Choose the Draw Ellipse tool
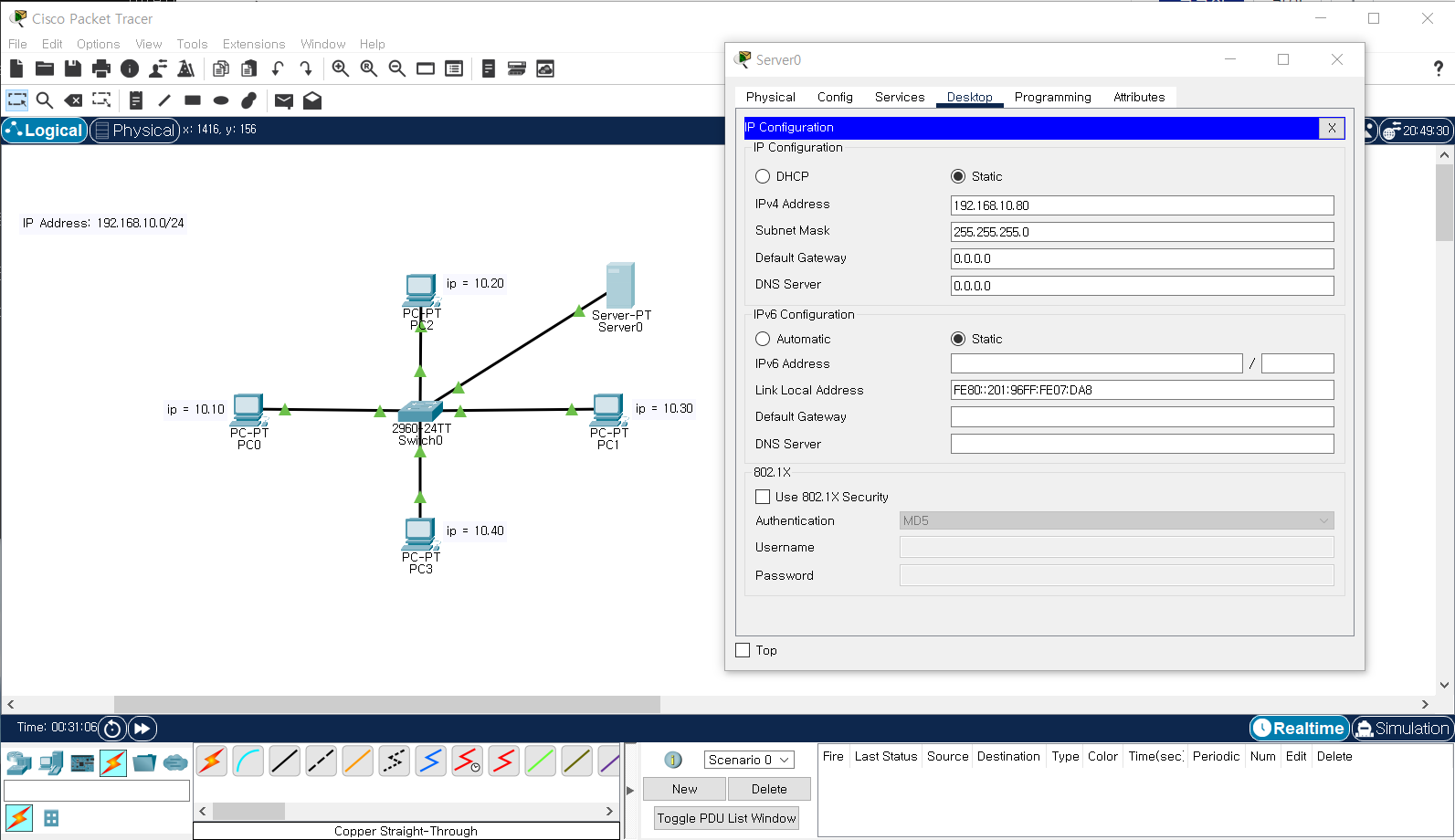The image size is (1455, 840). click(221, 100)
